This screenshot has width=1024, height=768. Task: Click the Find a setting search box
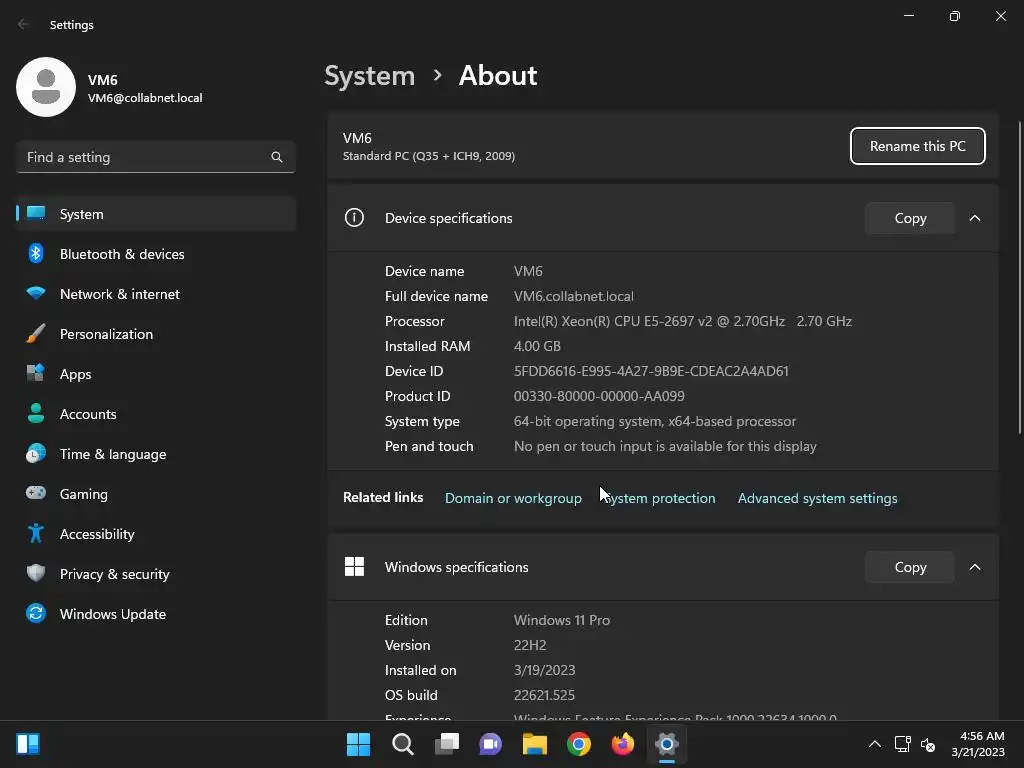tap(156, 157)
